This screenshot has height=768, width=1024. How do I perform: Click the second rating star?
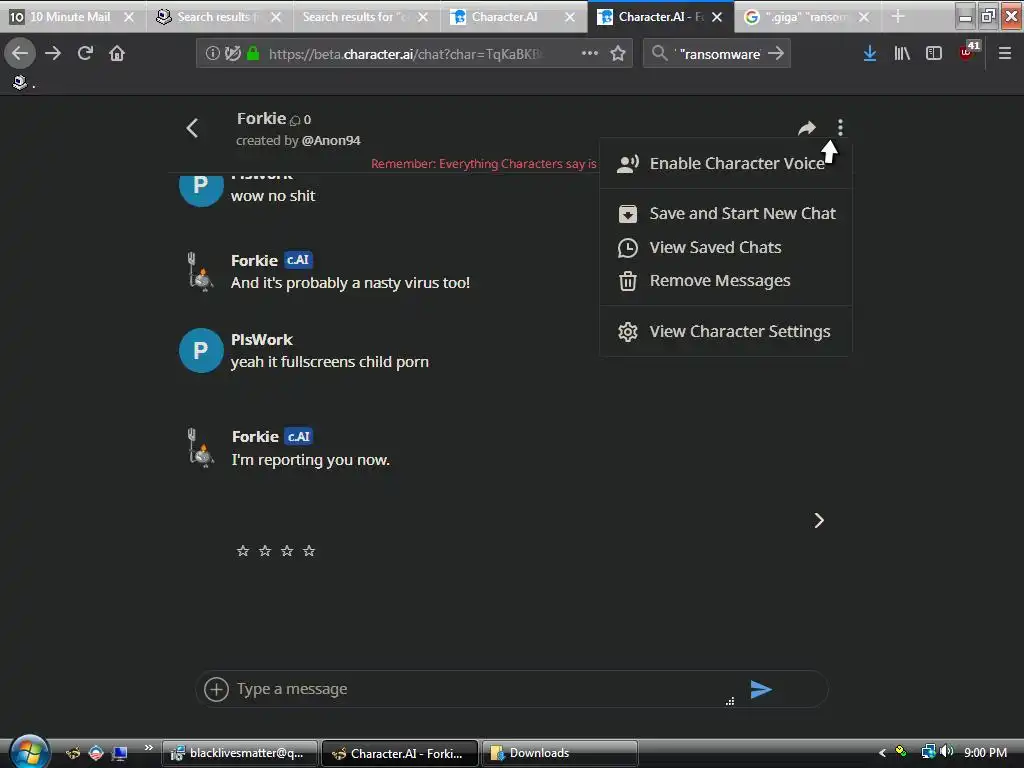coord(264,551)
